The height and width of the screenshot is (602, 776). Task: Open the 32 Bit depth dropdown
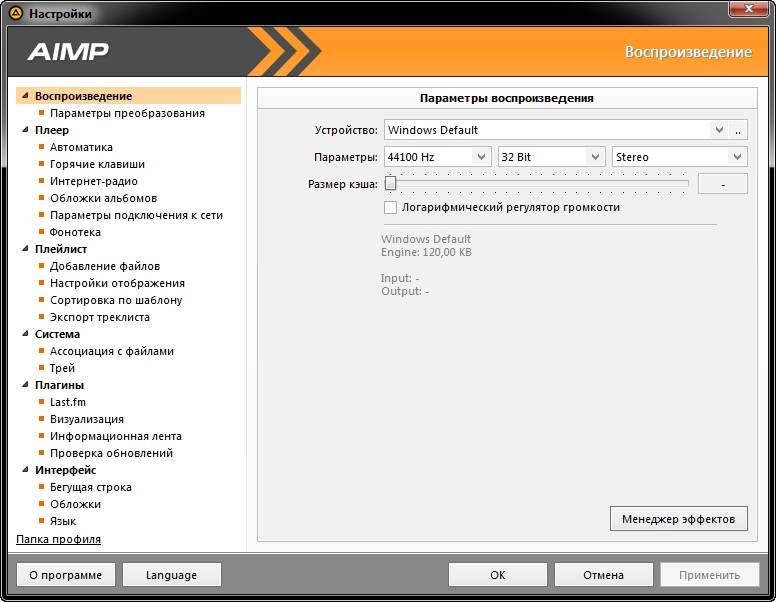click(551, 157)
